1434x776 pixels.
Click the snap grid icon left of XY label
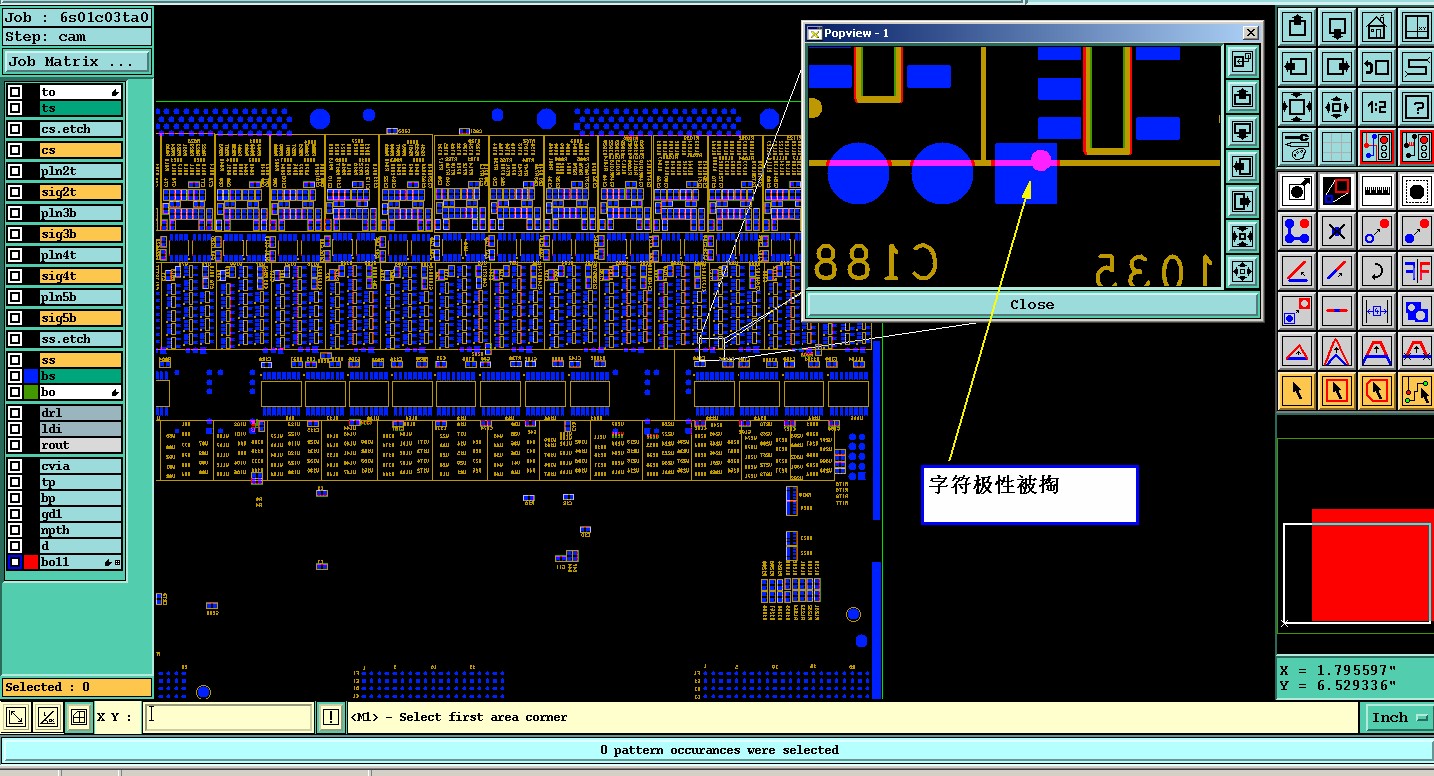[79, 717]
